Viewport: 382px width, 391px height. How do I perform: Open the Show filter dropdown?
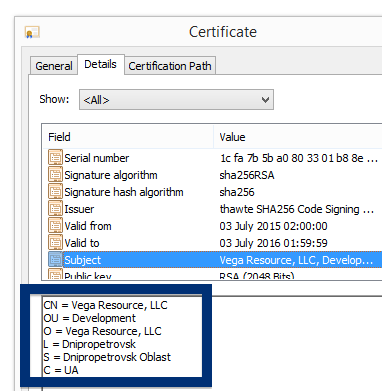(x=176, y=99)
